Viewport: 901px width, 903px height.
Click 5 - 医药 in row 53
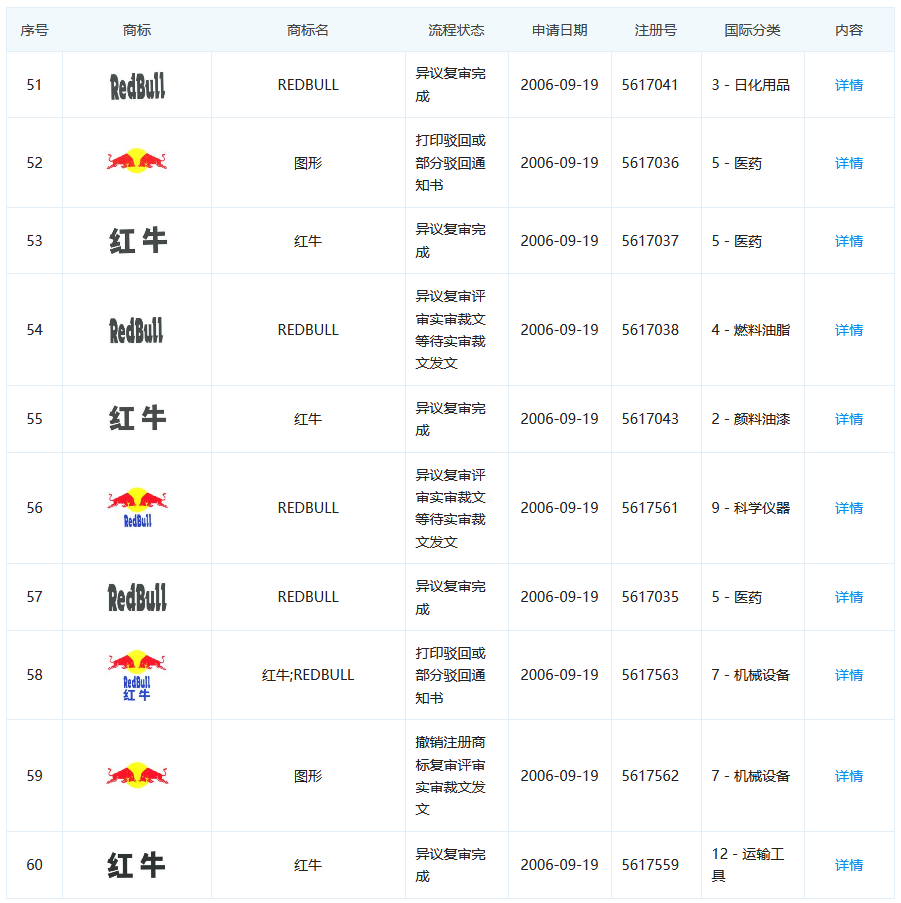pyautogui.click(x=736, y=241)
